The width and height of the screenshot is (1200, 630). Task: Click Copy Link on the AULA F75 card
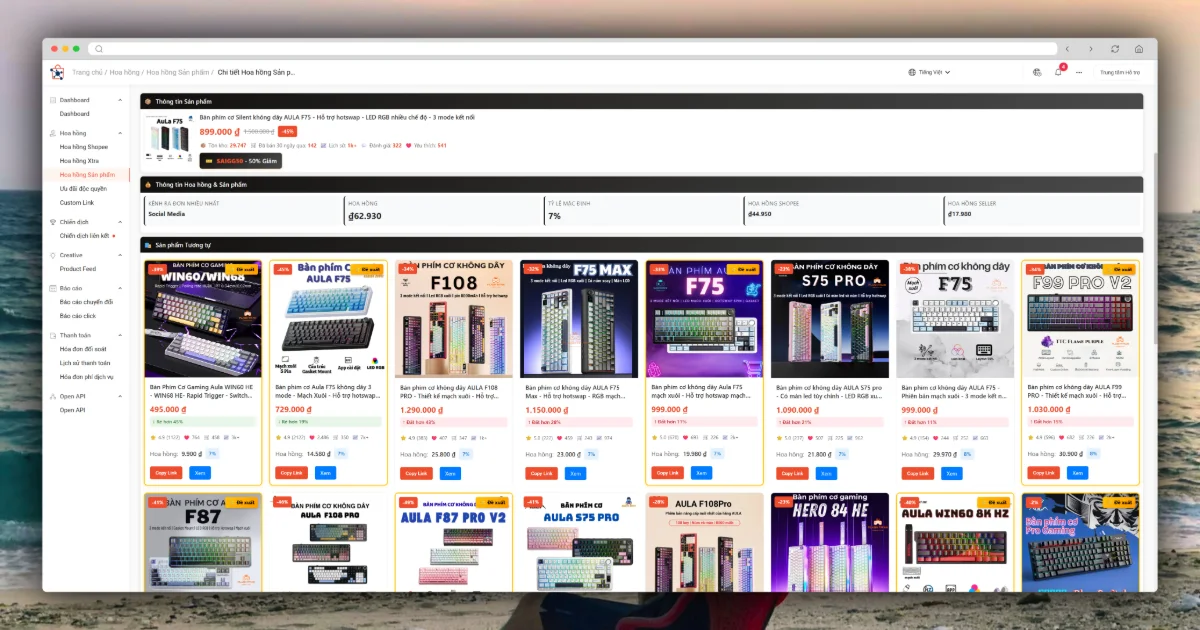(x=291, y=472)
